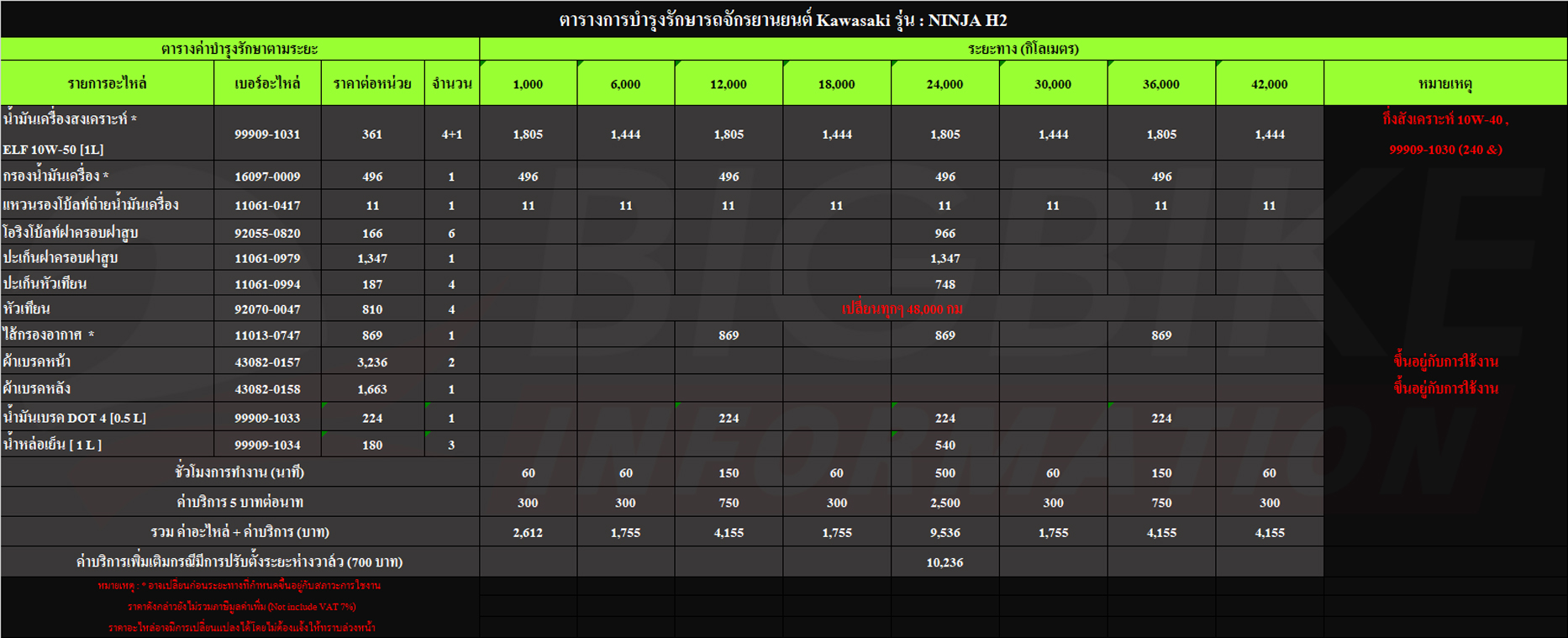Select the 1,000 km column header
Image resolution: width=1568 pixels, height=638 pixels.
pos(528,83)
